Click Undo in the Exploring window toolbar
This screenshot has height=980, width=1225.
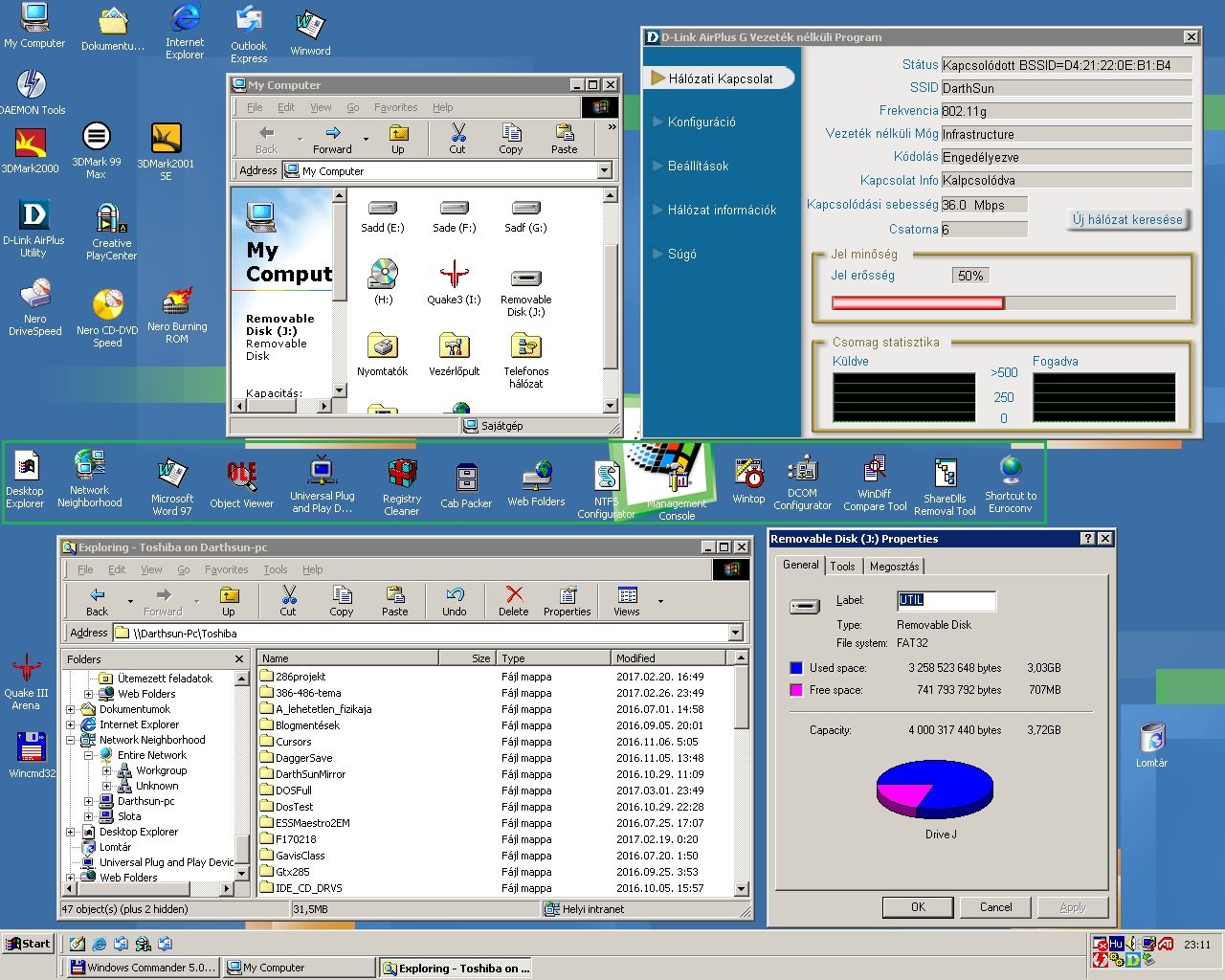455,601
